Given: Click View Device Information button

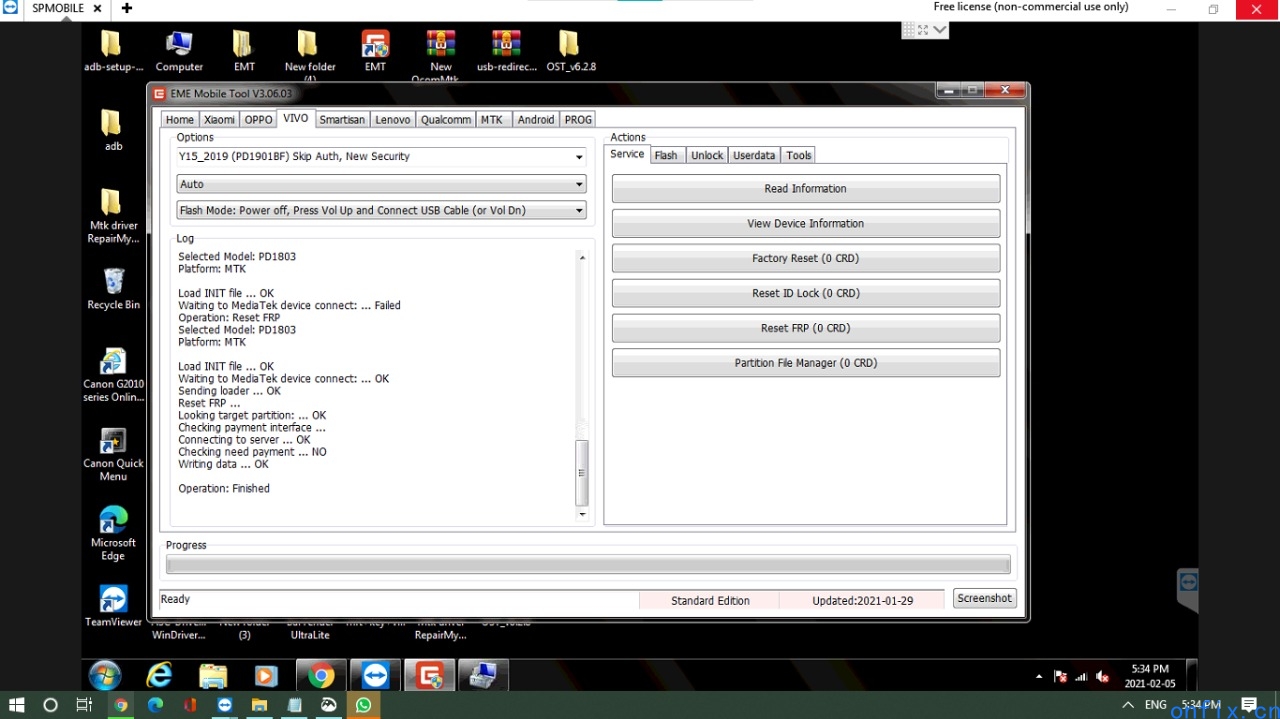Looking at the screenshot, I should tap(806, 224).
